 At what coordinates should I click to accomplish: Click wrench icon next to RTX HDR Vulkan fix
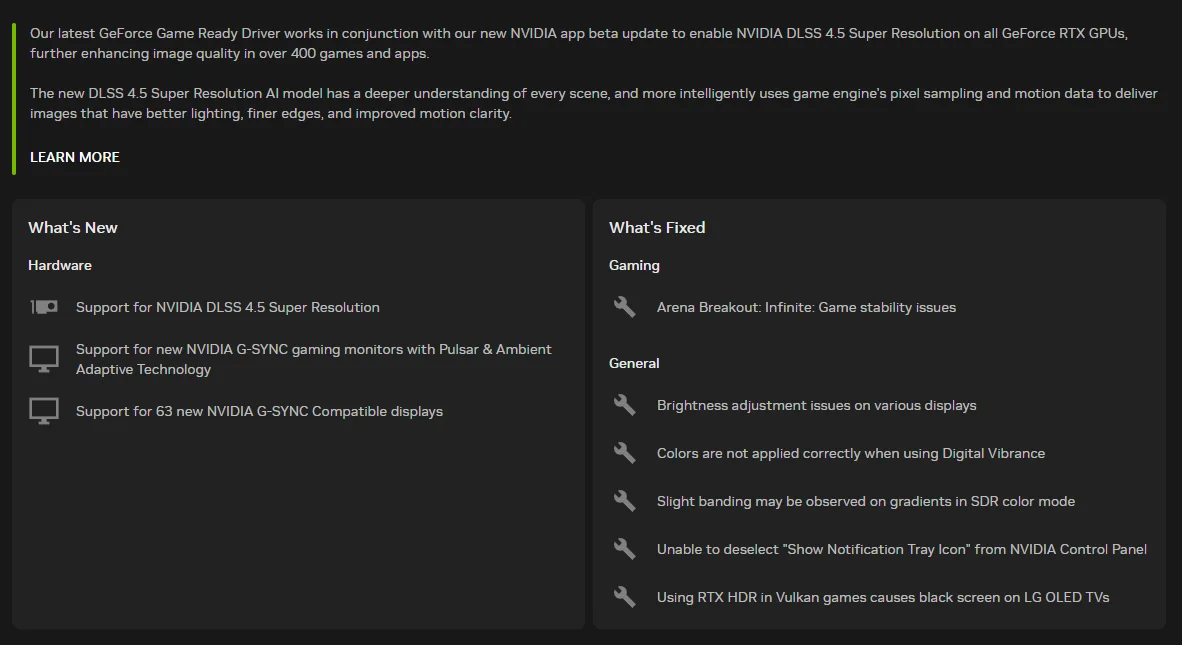click(625, 597)
